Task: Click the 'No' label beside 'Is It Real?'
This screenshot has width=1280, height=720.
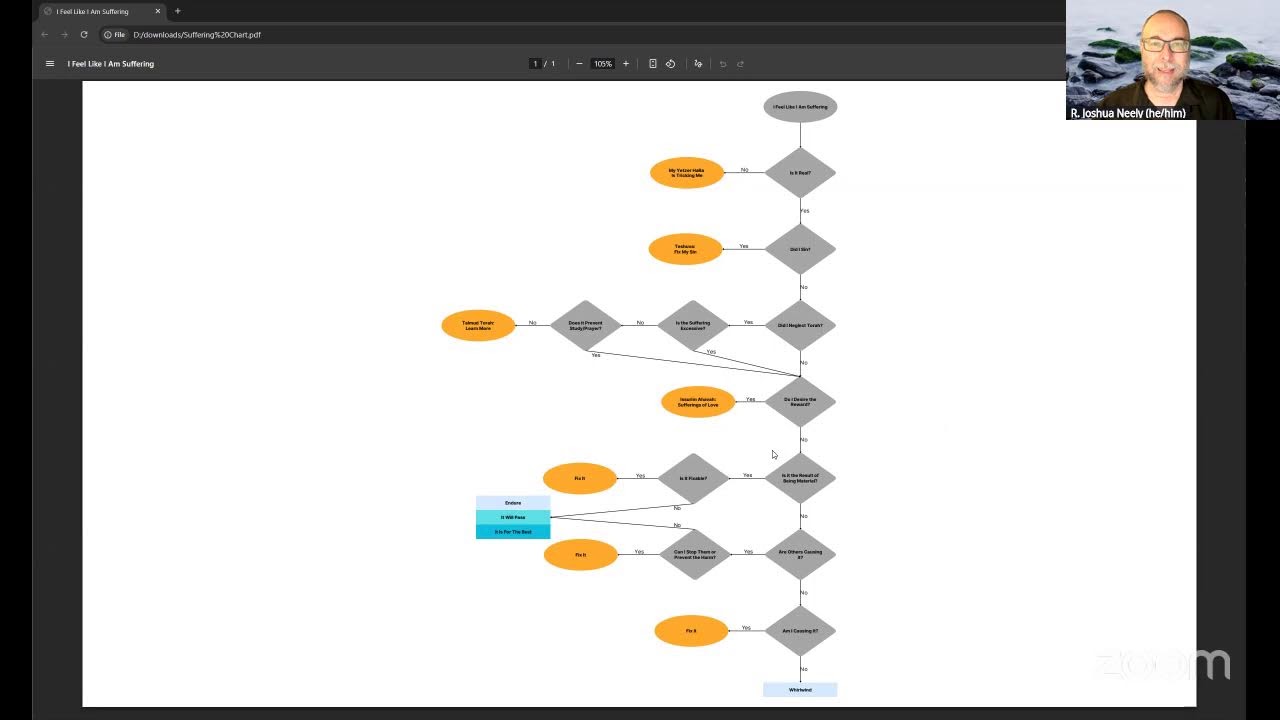Action: (745, 170)
